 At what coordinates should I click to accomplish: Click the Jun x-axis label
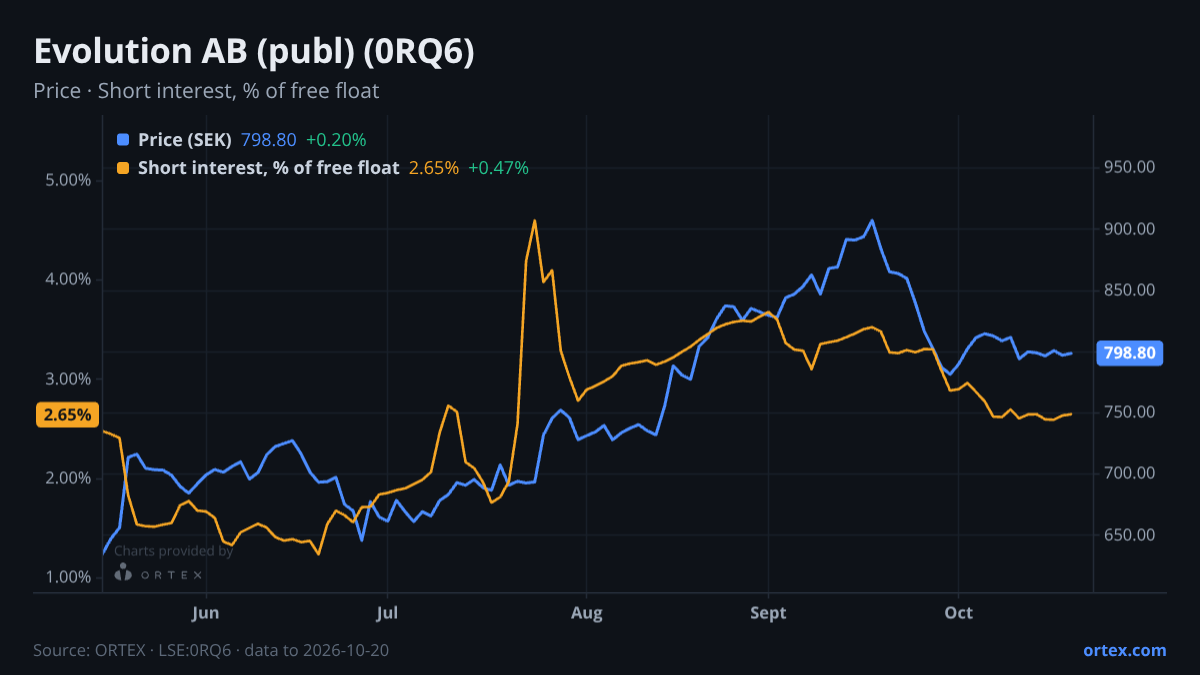pyautogui.click(x=206, y=612)
